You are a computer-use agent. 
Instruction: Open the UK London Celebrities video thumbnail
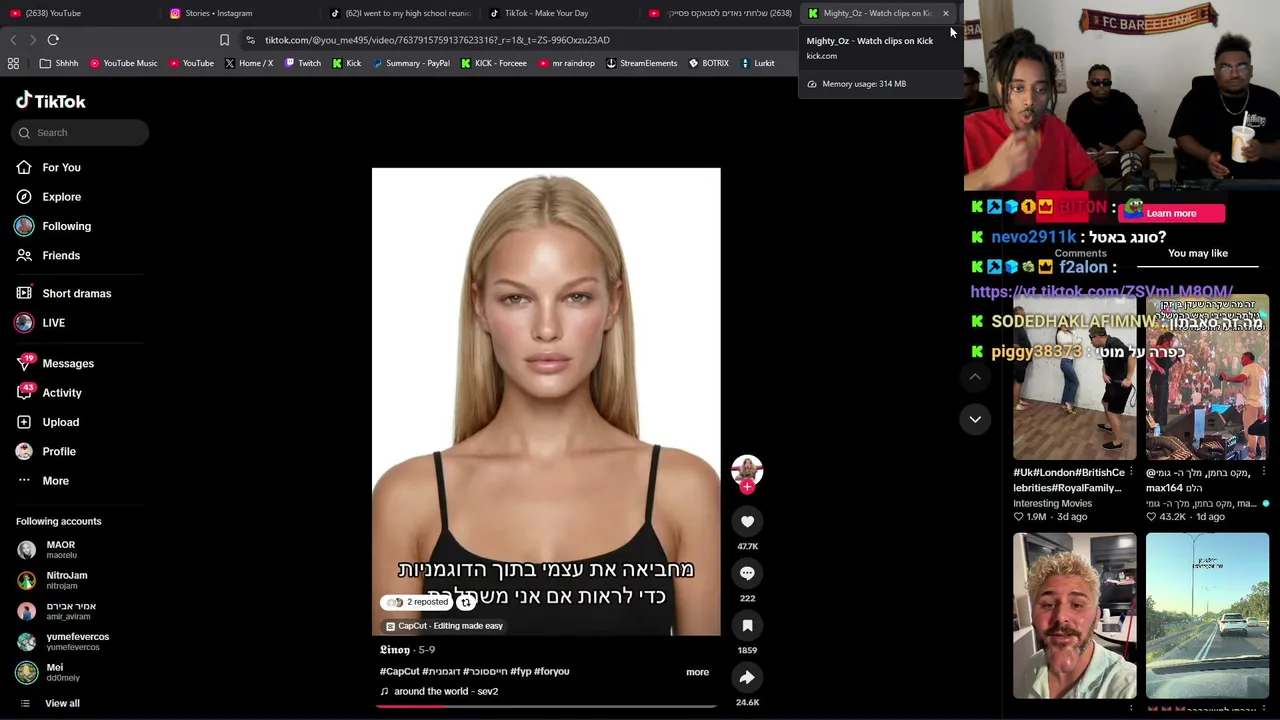tap(1074, 379)
